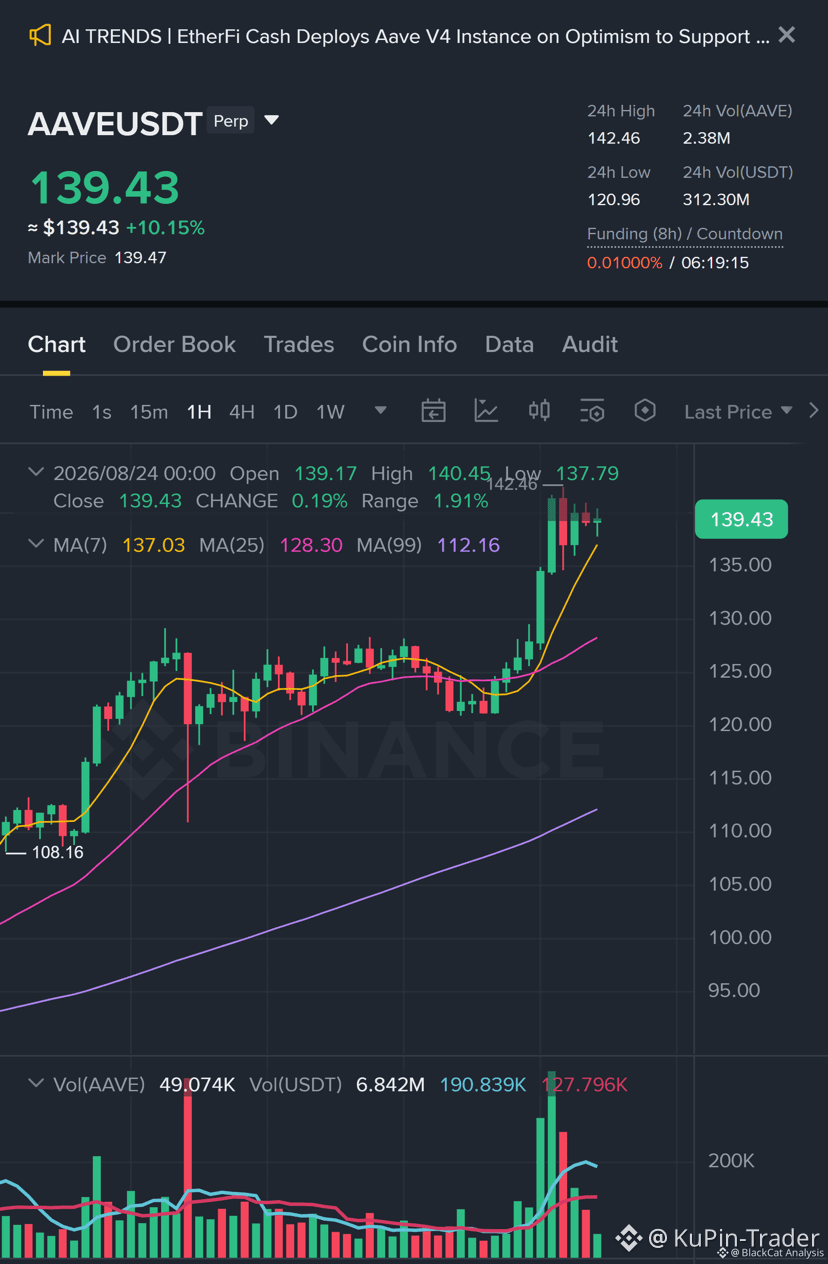Tap the 24h Vol(USDT) value 312.30M

click(x=716, y=199)
